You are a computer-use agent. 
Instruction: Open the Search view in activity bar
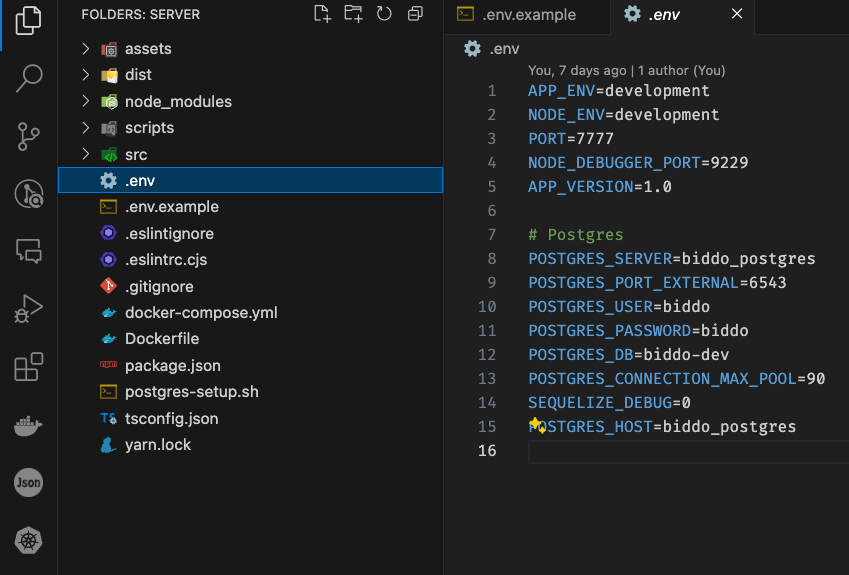[28, 78]
